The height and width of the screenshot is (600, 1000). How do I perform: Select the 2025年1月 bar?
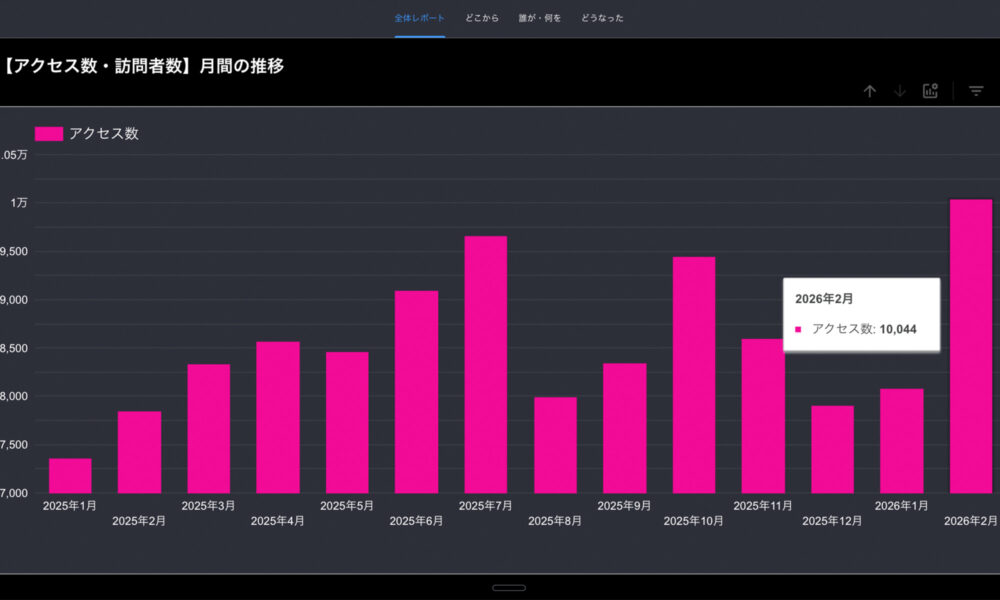click(70, 476)
